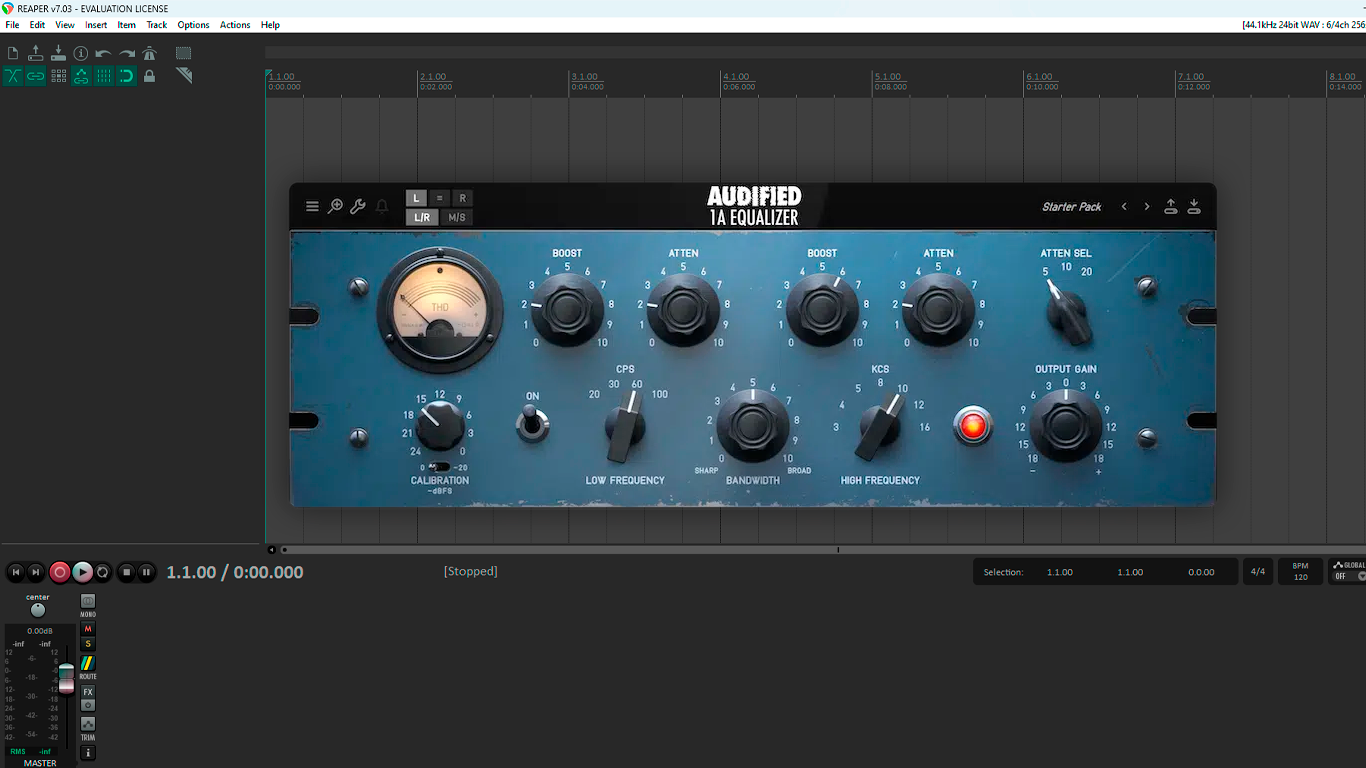
Task: Click the OUTPUT GAIN knob
Action: (x=1066, y=425)
